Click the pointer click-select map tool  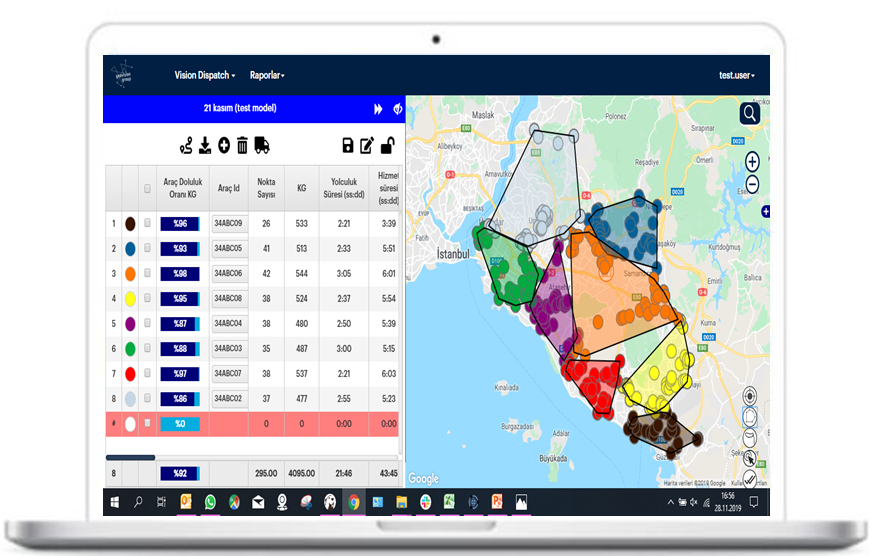pyautogui.click(x=750, y=459)
